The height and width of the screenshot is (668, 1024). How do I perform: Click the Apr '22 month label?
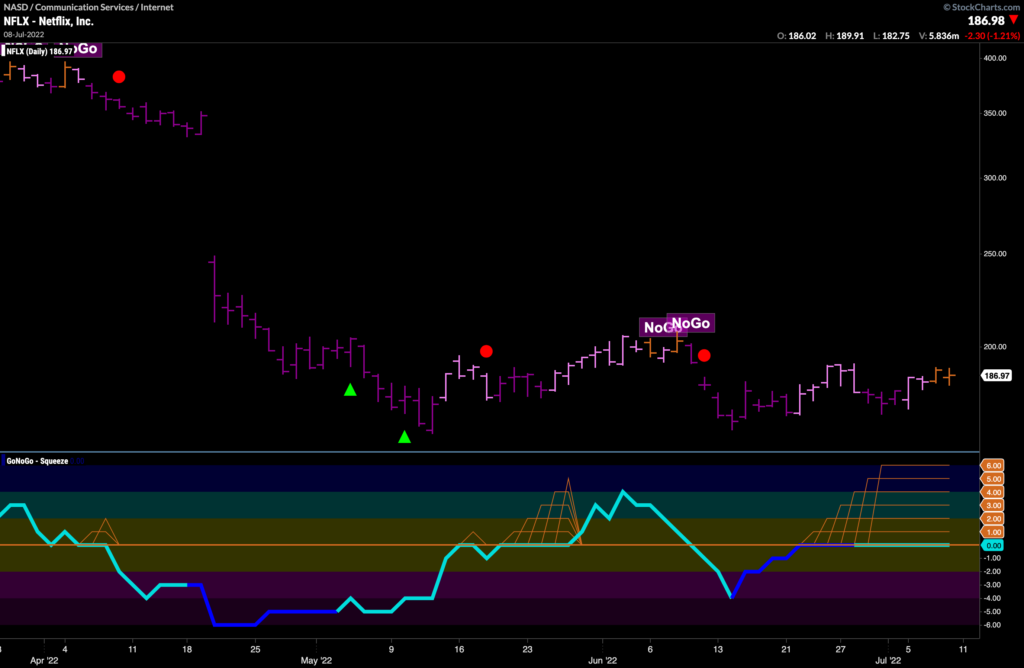click(x=44, y=660)
